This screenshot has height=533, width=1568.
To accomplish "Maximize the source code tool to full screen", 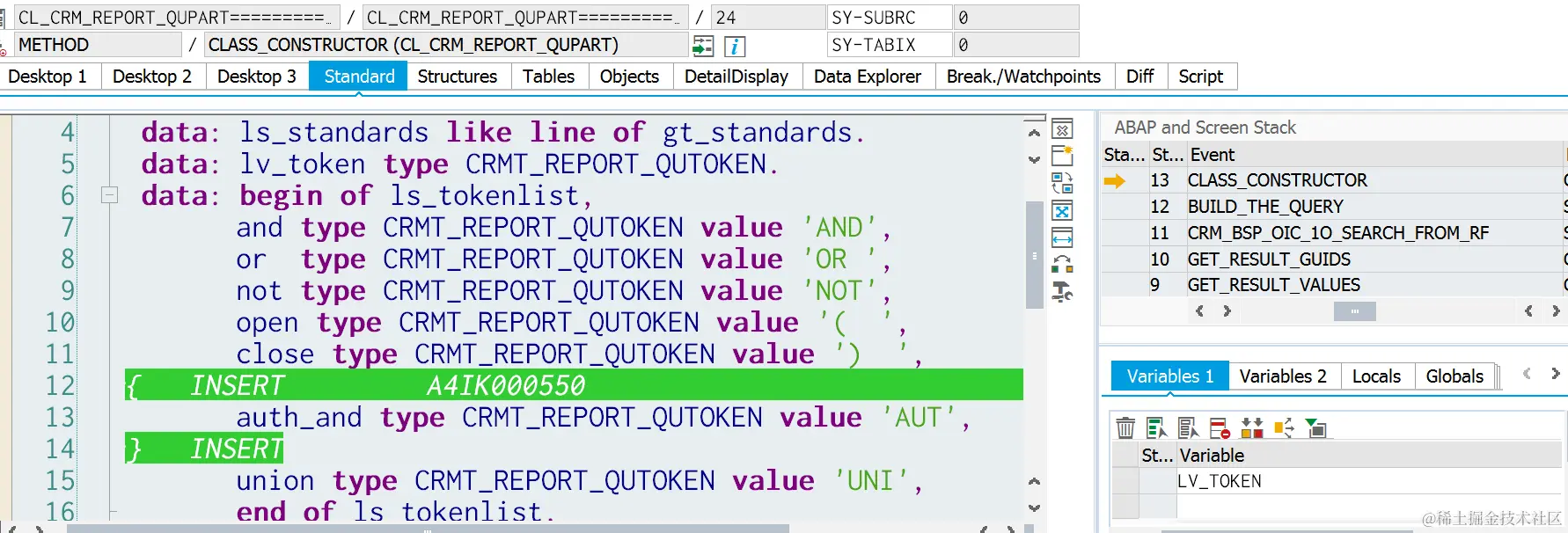I will click(1062, 211).
